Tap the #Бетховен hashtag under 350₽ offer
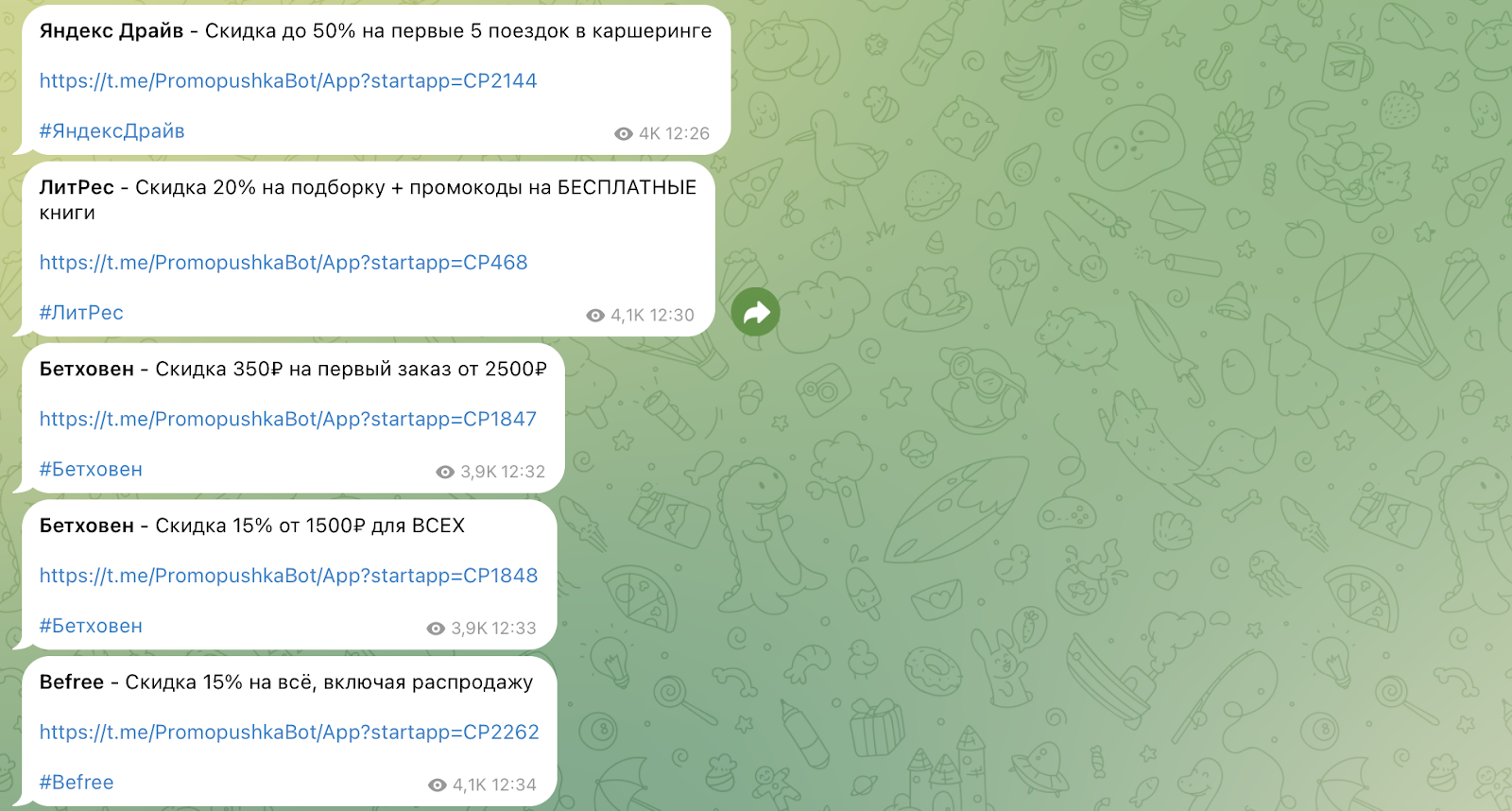This screenshot has height=811, width=1512. point(91,470)
